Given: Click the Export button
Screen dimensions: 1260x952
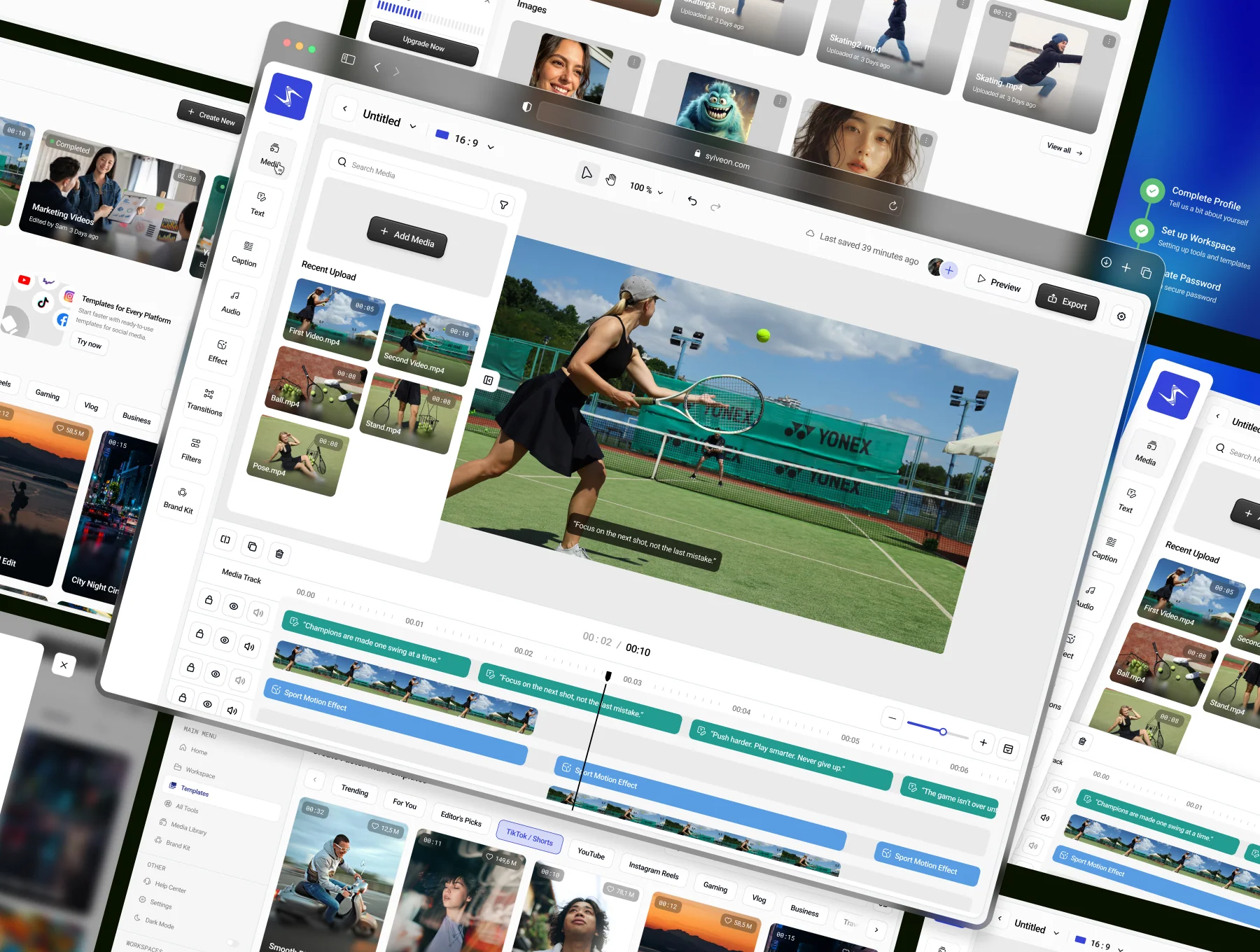Looking at the screenshot, I should 1067,302.
